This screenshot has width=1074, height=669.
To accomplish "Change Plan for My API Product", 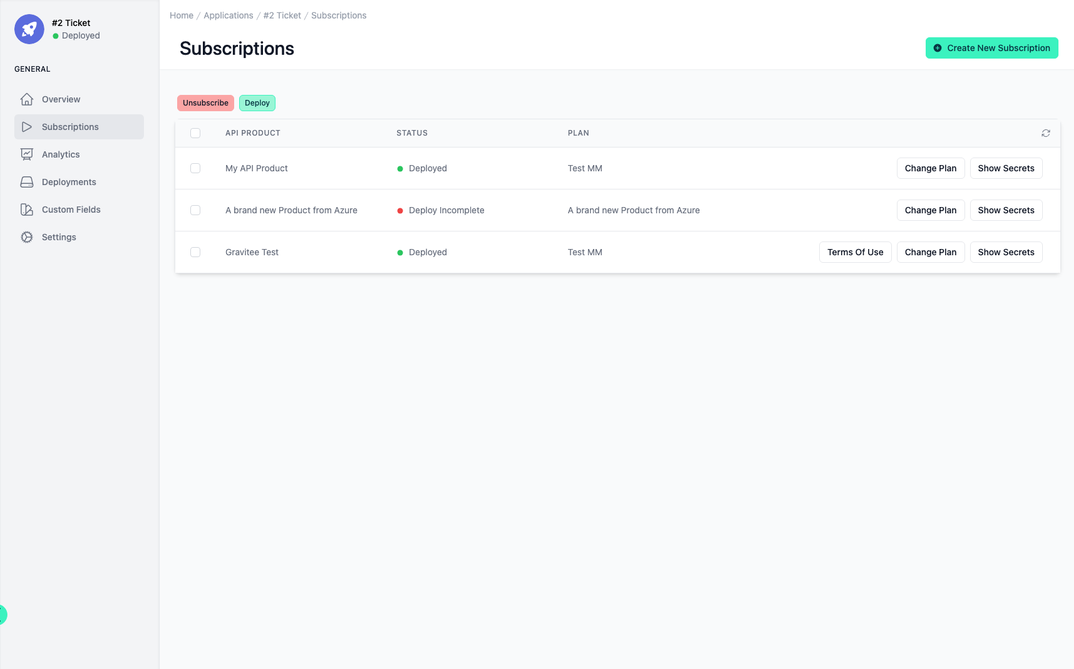I will 931,168.
